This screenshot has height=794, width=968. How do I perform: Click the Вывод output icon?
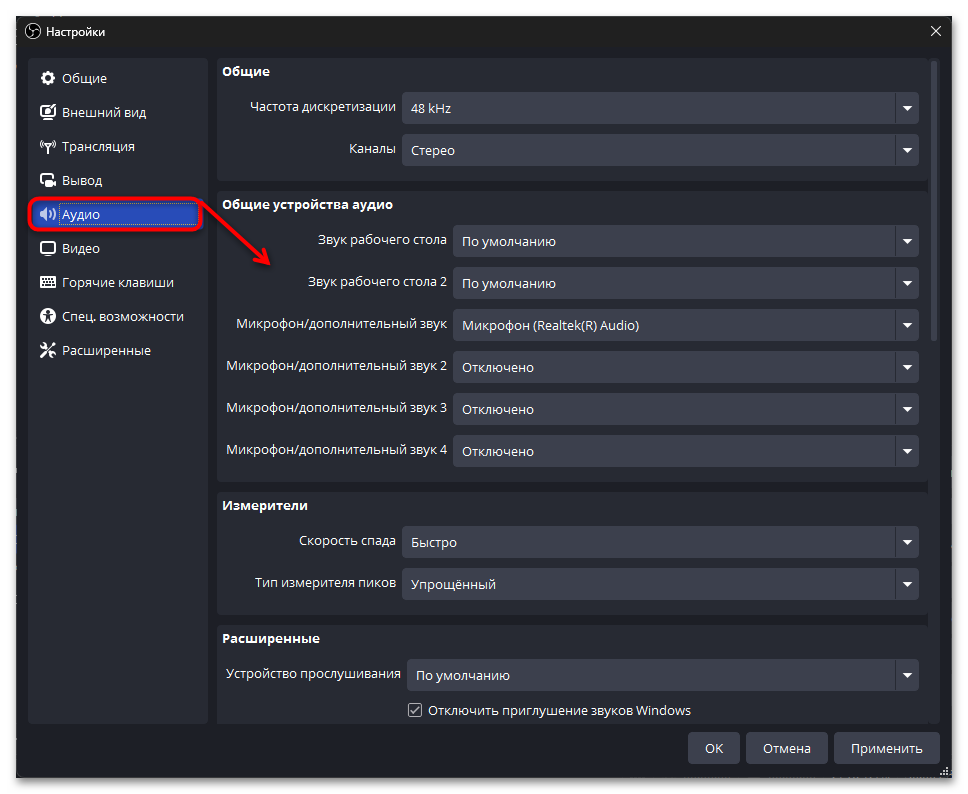(47, 181)
